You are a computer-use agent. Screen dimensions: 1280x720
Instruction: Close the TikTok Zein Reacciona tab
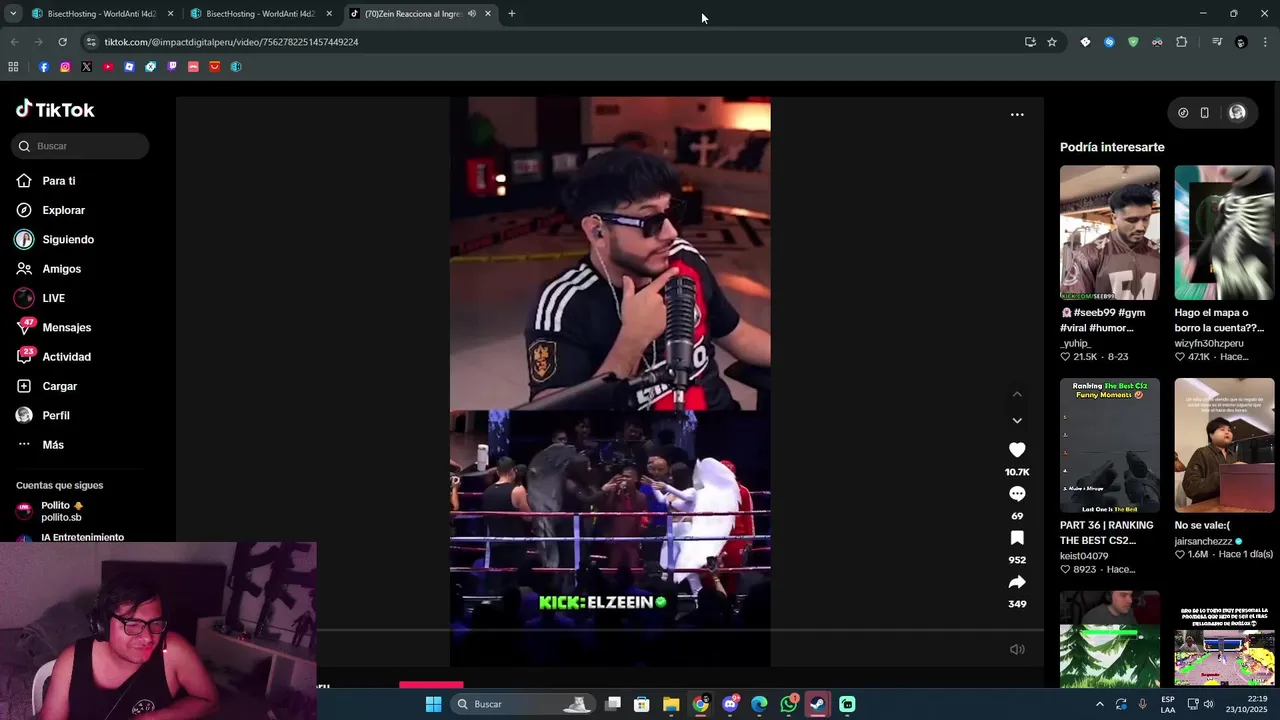pyautogui.click(x=488, y=14)
